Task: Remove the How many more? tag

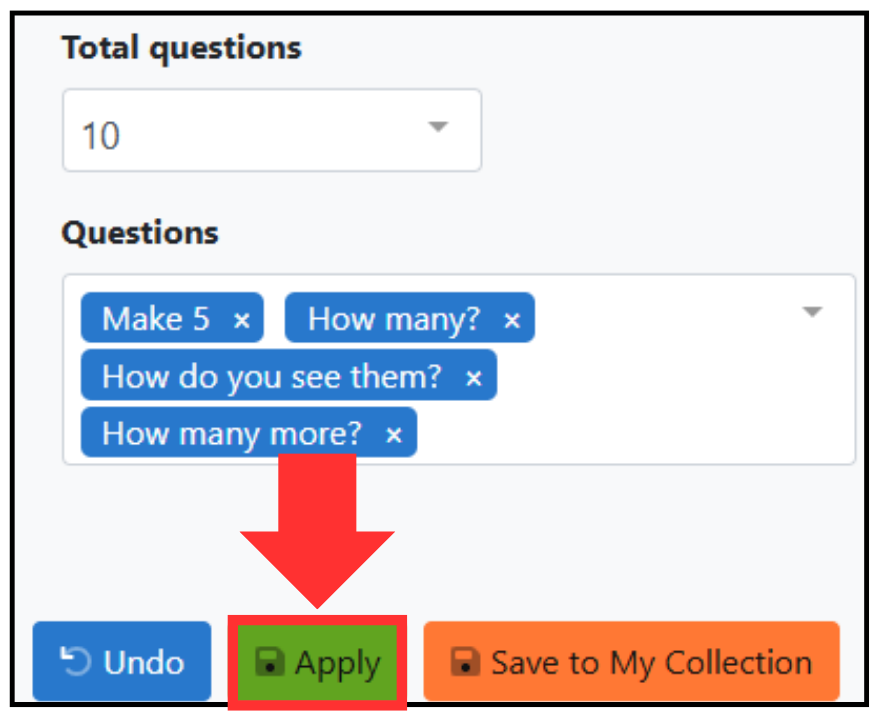Action: [x=393, y=435]
